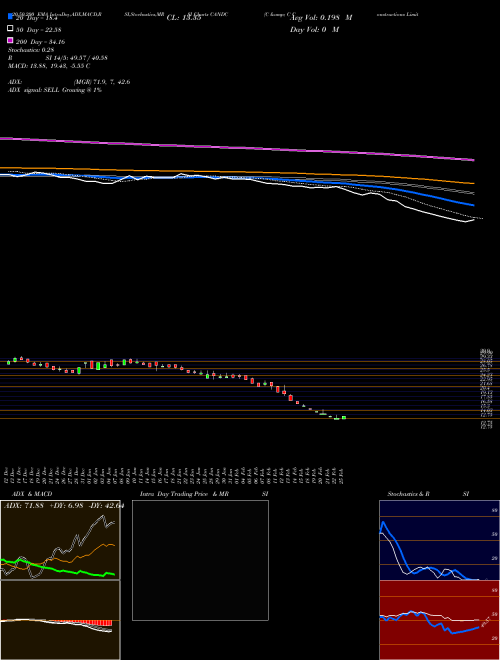Viewport: 500px width, 660px height.
Task: Click the empty Intra Day Trading Price chart
Action: [x=200, y=560]
